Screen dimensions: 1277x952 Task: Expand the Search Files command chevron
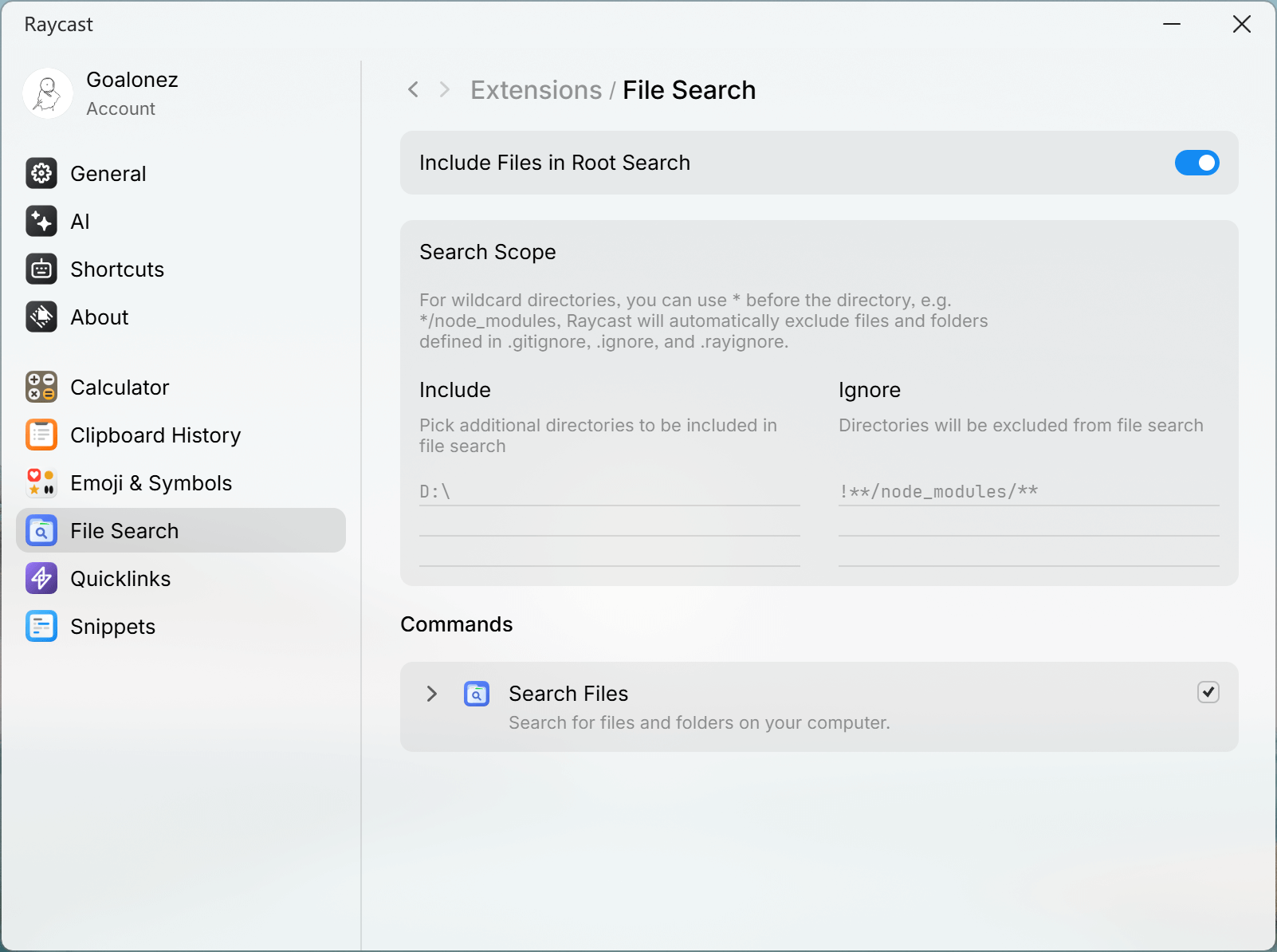pyautogui.click(x=432, y=694)
